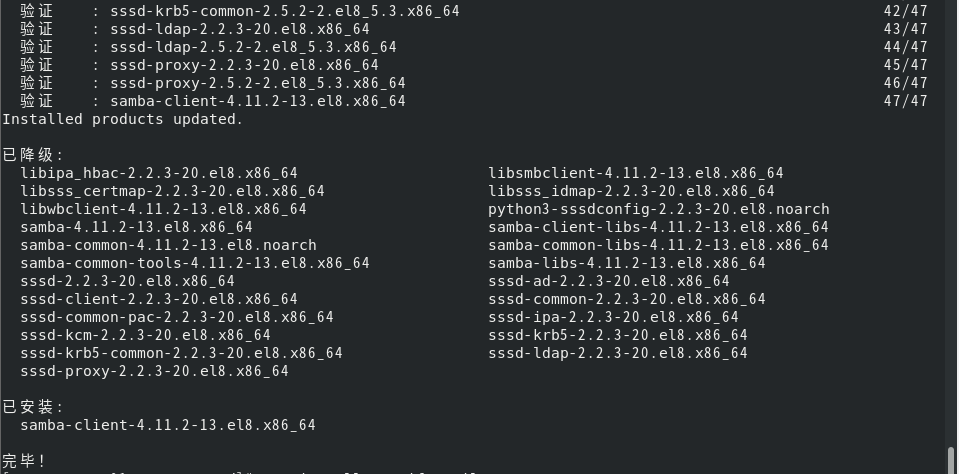Image resolution: width=959 pixels, height=474 pixels.
Task: Click the "Installed products updated." line
Action: coord(122,119)
